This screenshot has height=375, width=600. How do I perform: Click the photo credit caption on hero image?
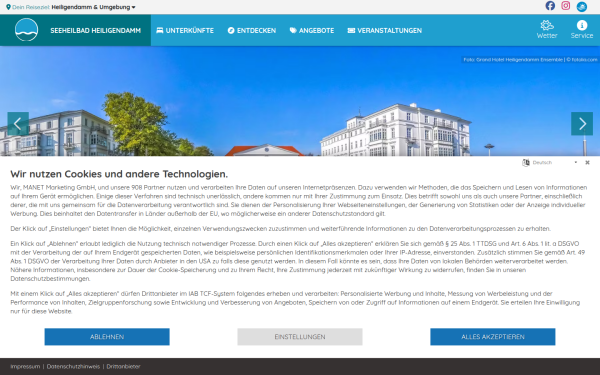click(530, 59)
